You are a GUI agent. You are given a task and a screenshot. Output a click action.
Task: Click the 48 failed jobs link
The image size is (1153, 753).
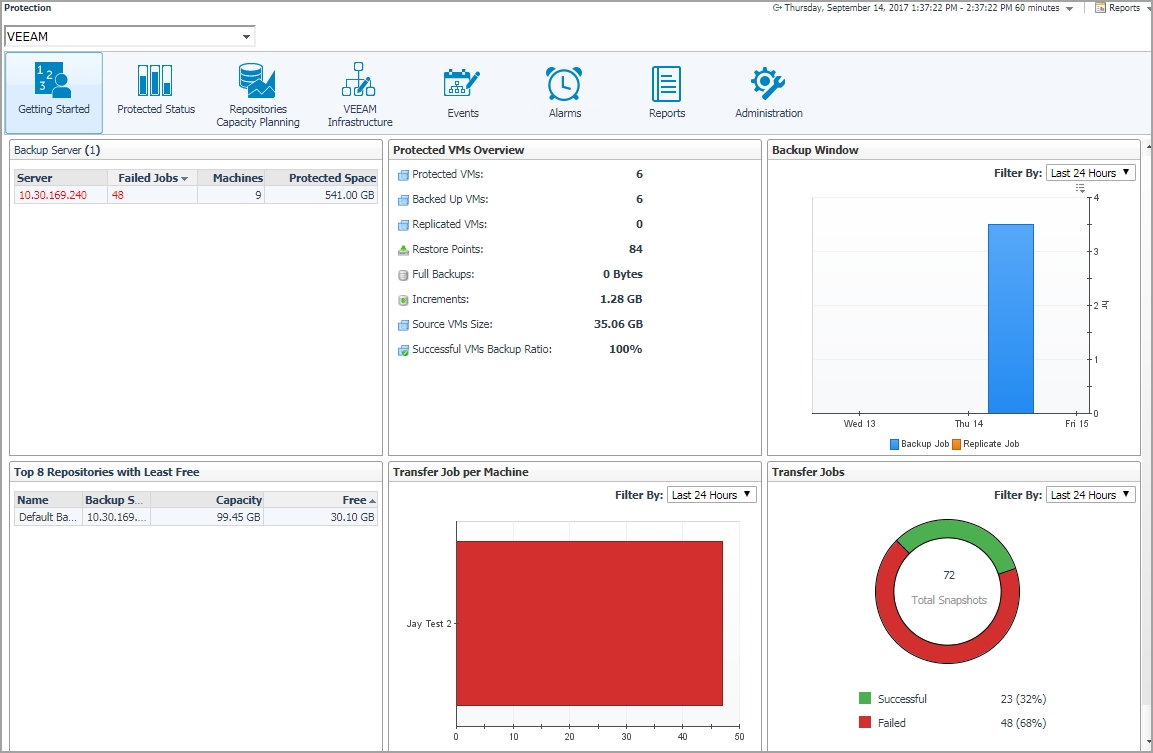(x=118, y=195)
